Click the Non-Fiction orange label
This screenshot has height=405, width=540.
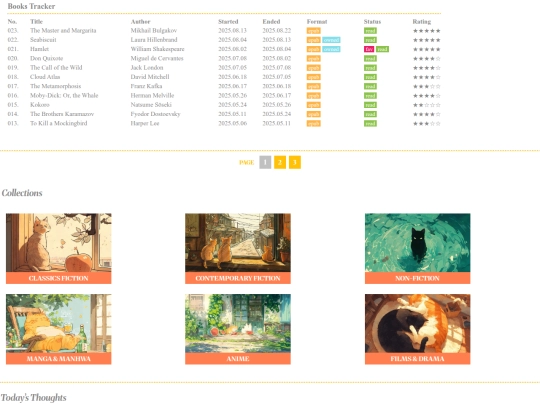(x=417, y=278)
